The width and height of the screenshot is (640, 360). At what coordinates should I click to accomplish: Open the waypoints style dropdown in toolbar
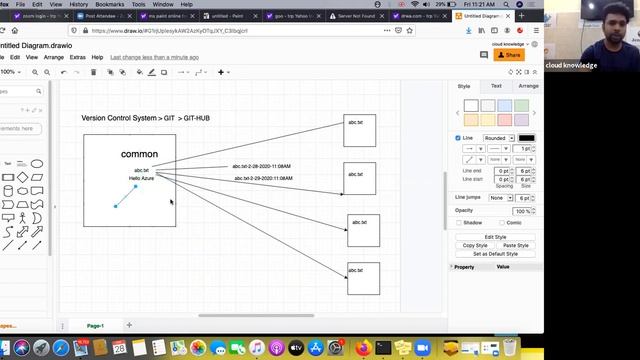(x=201, y=72)
